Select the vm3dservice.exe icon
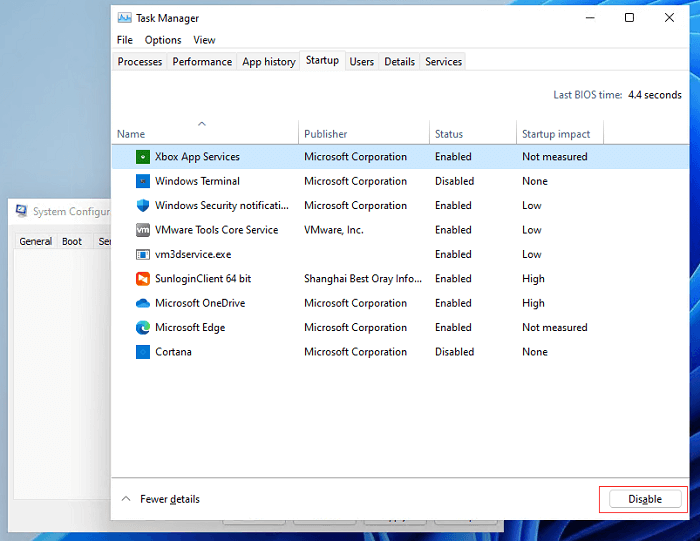This screenshot has height=541, width=700. pyautogui.click(x=143, y=254)
